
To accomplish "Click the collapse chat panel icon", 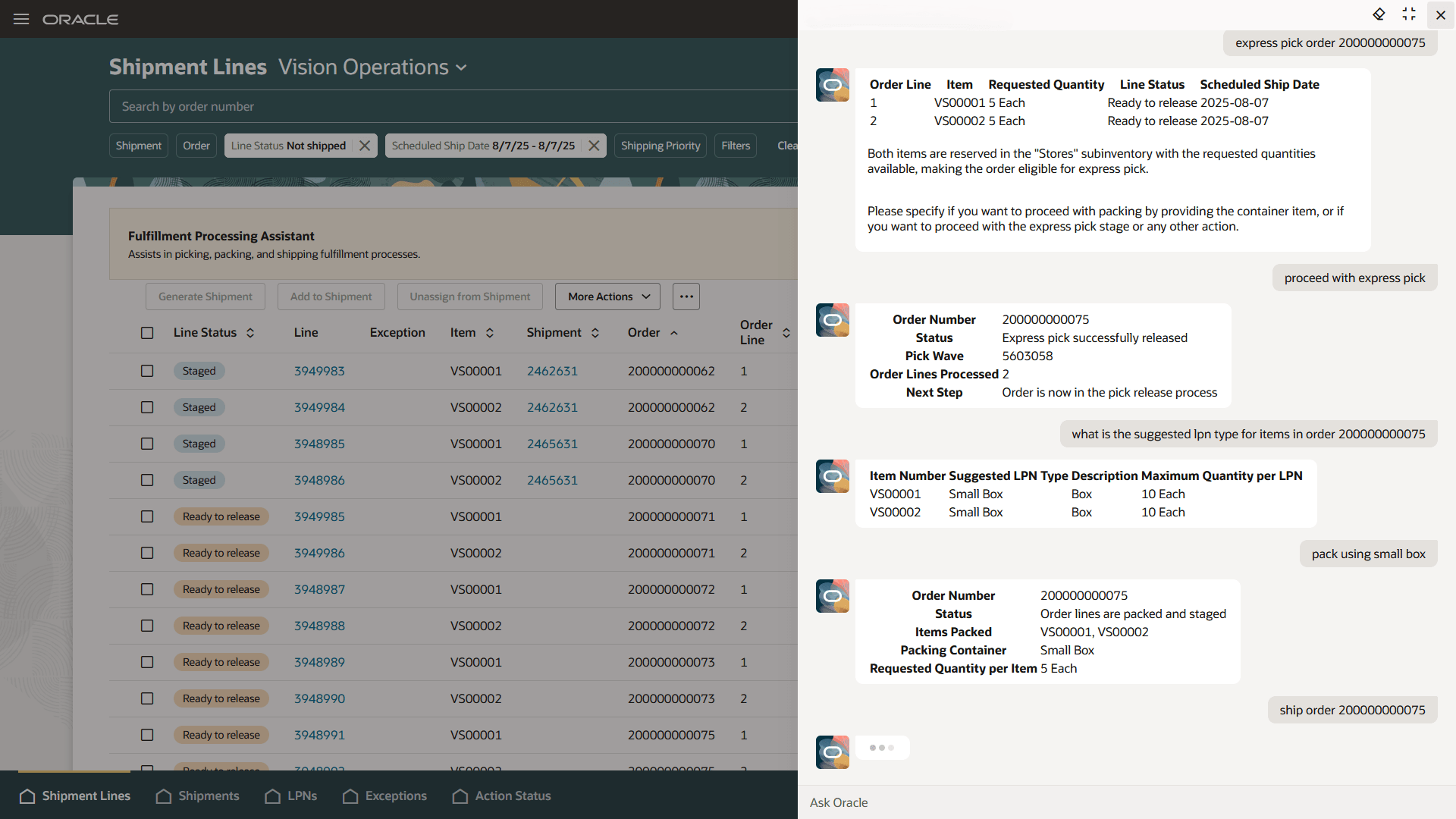I will (1409, 14).
